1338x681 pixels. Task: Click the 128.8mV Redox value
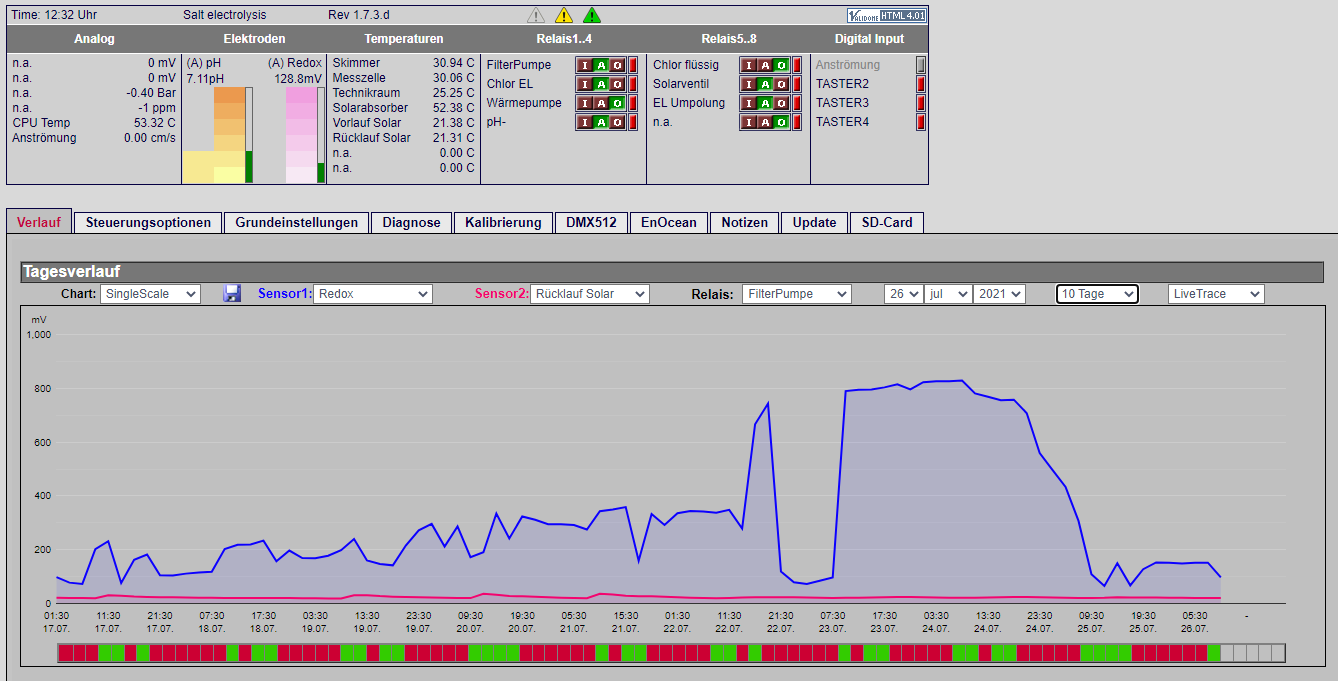pyautogui.click(x=298, y=78)
